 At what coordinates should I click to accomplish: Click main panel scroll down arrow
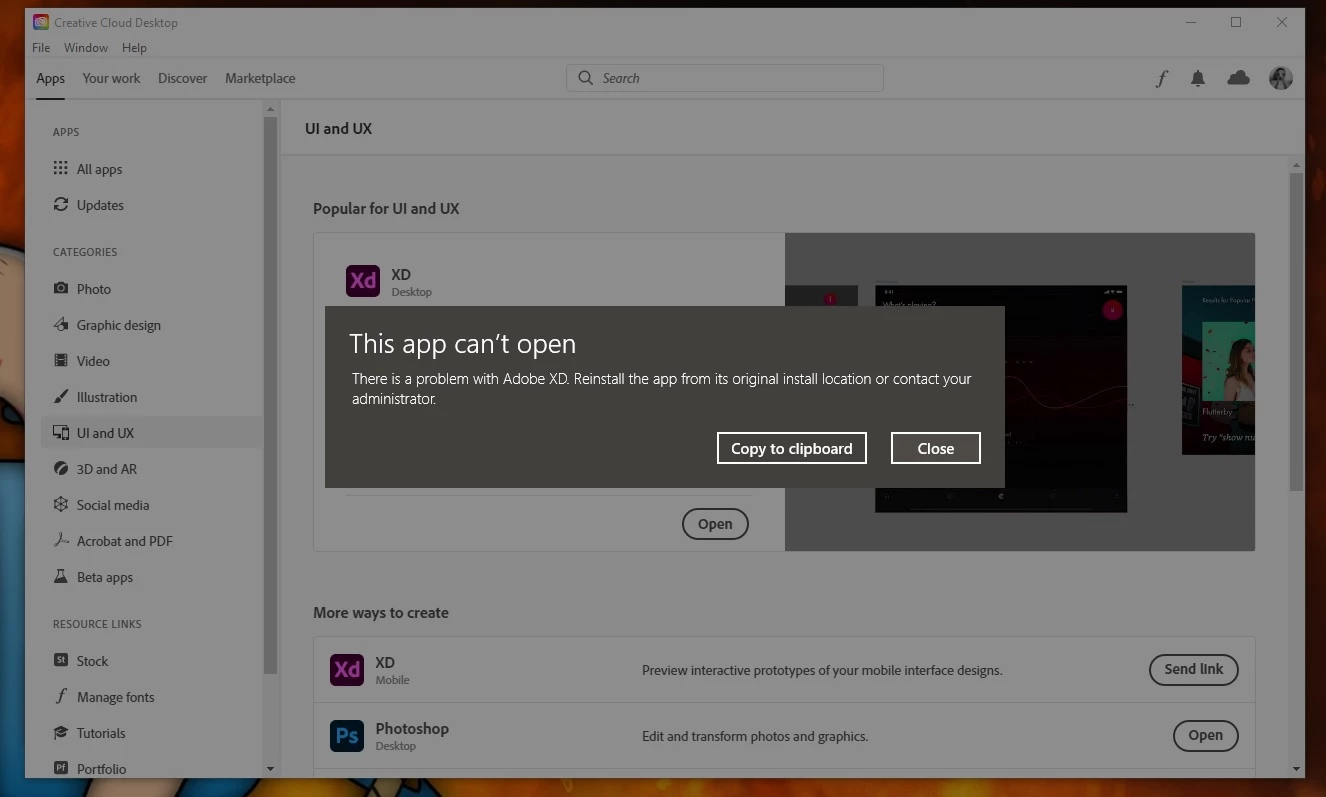coord(1297,769)
